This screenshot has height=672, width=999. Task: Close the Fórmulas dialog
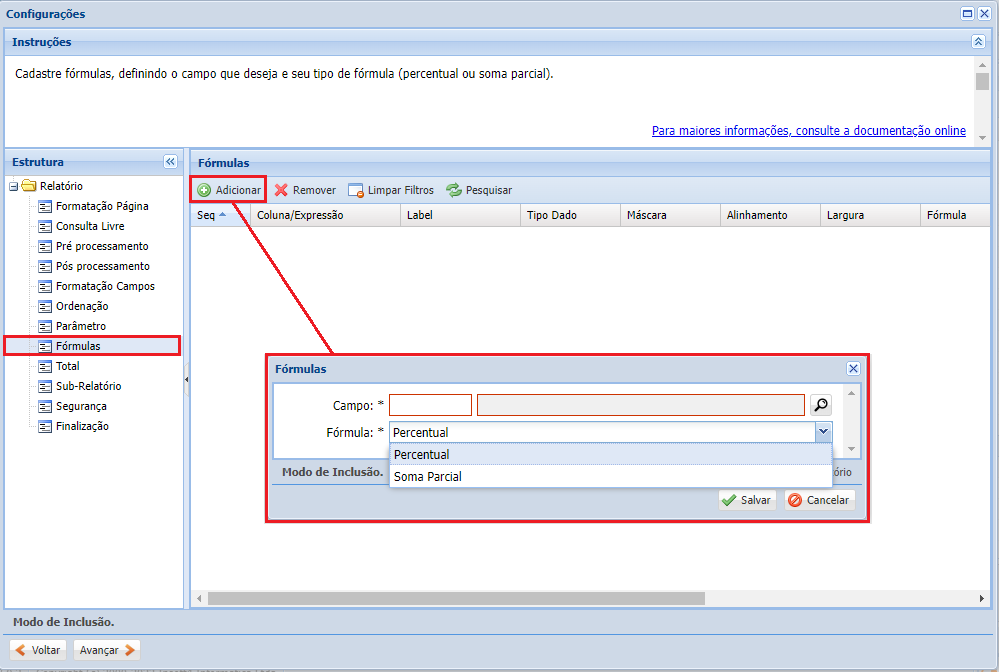coord(853,368)
